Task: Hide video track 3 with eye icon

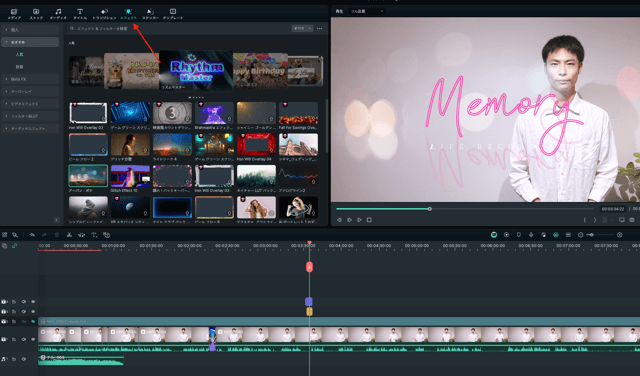Action: click(33, 311)
